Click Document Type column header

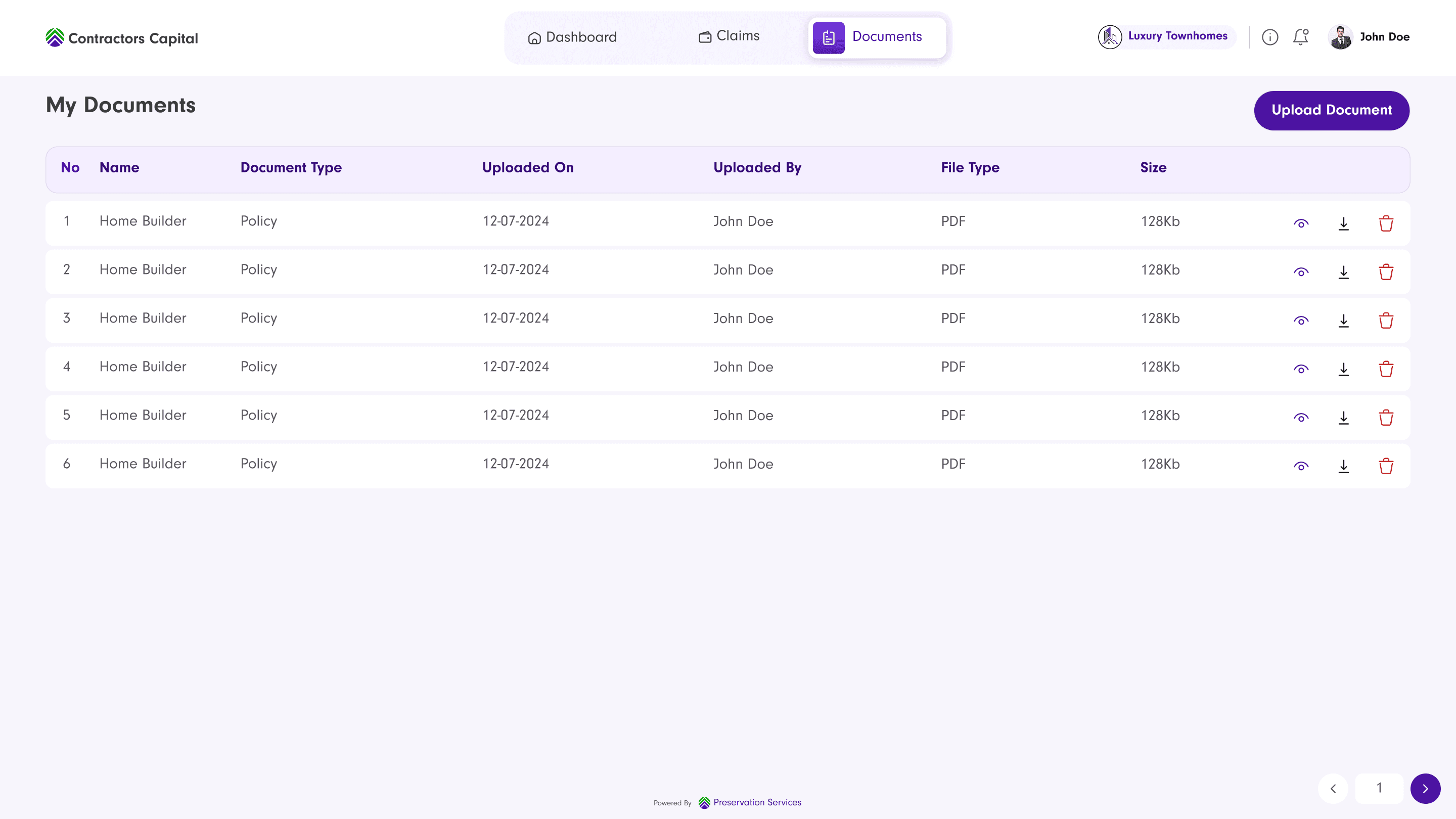(291, 168)
